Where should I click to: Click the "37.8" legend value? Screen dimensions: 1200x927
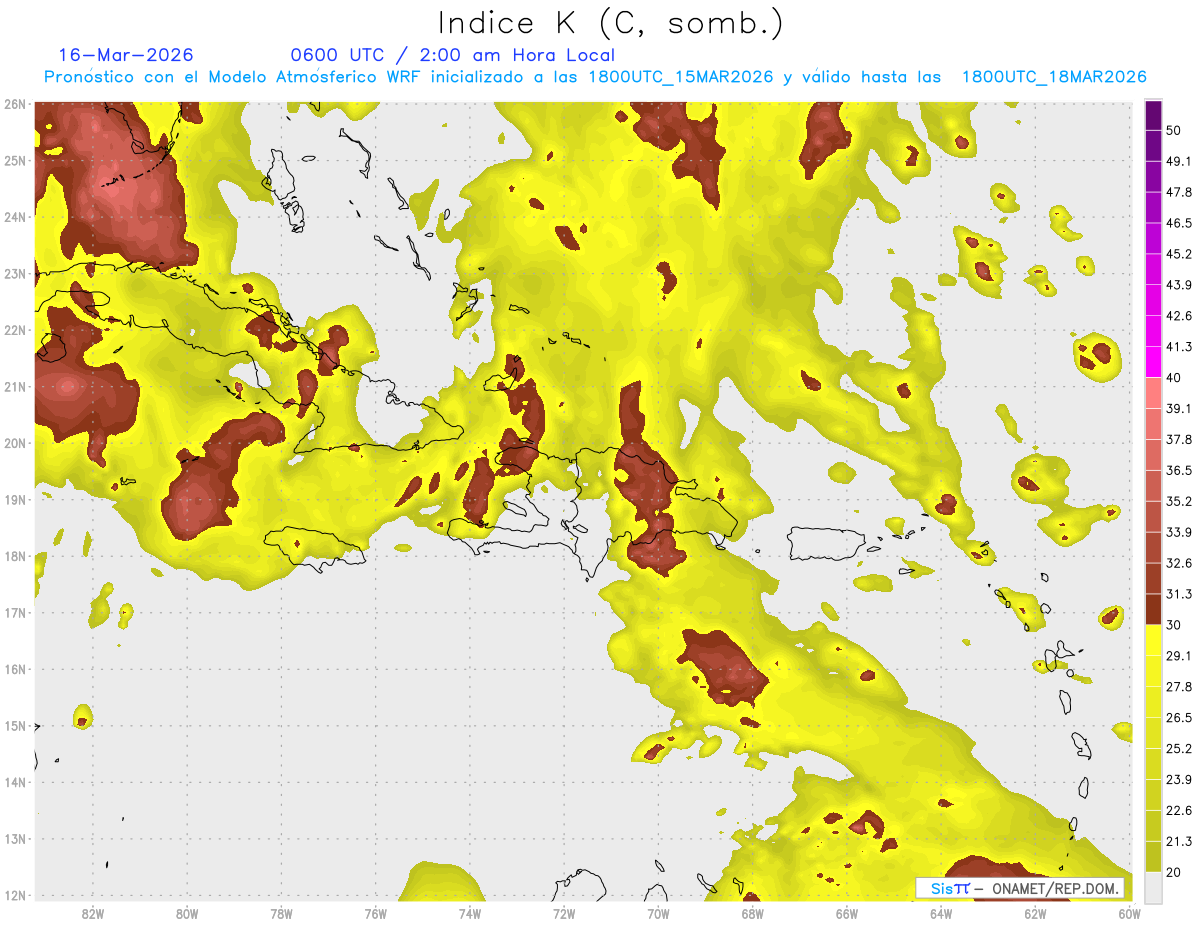pos(1179,440)
